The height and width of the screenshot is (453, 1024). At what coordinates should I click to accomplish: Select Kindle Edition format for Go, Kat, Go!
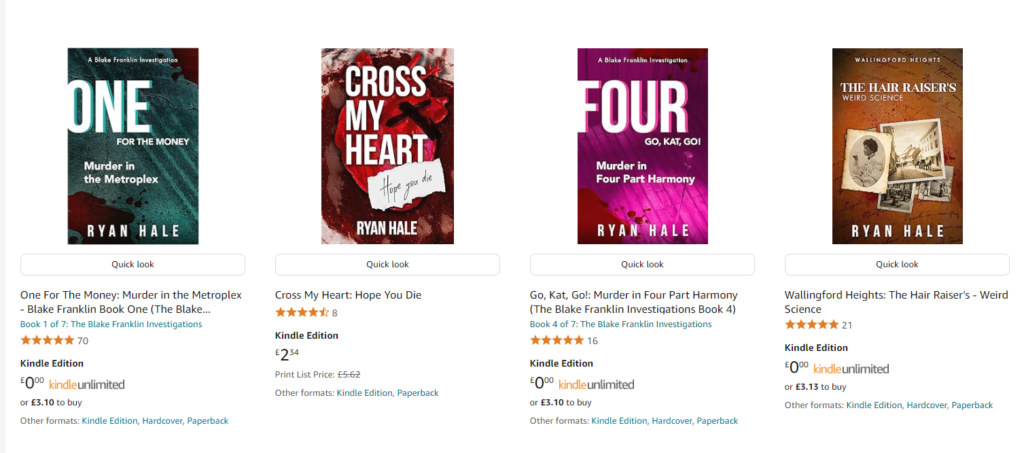pyautogui.click(x=619, y=420)
